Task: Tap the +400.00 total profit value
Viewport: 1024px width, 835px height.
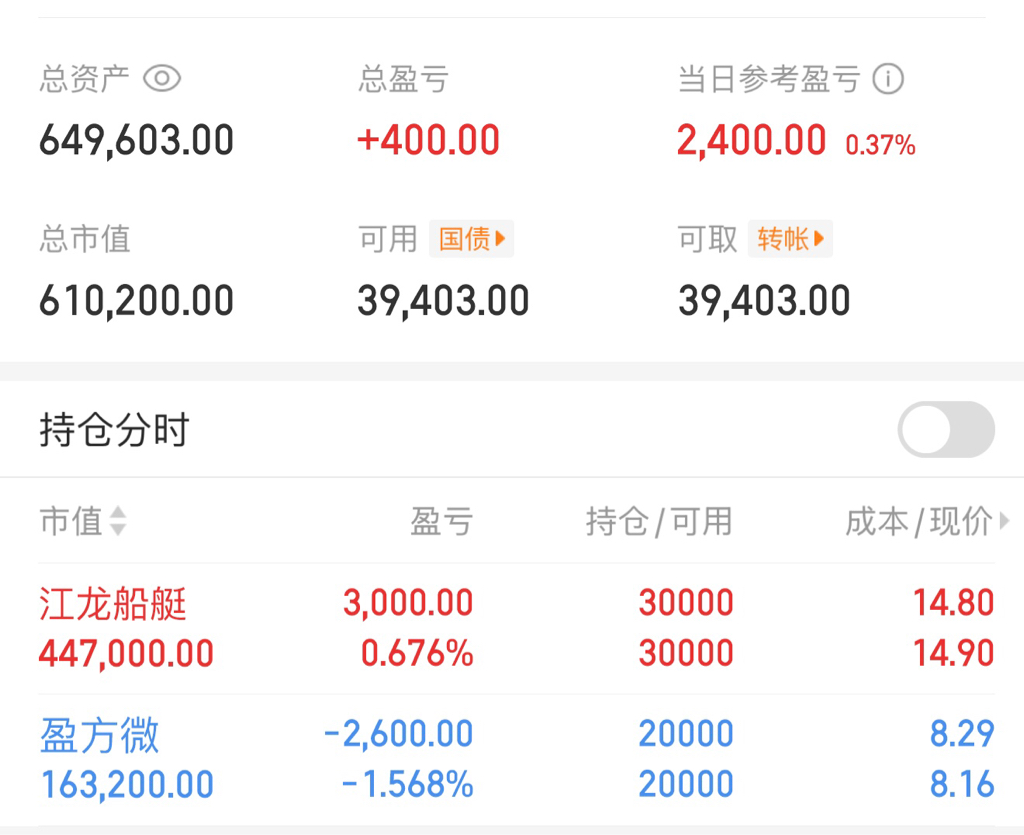Action: [x=428, y=140]
